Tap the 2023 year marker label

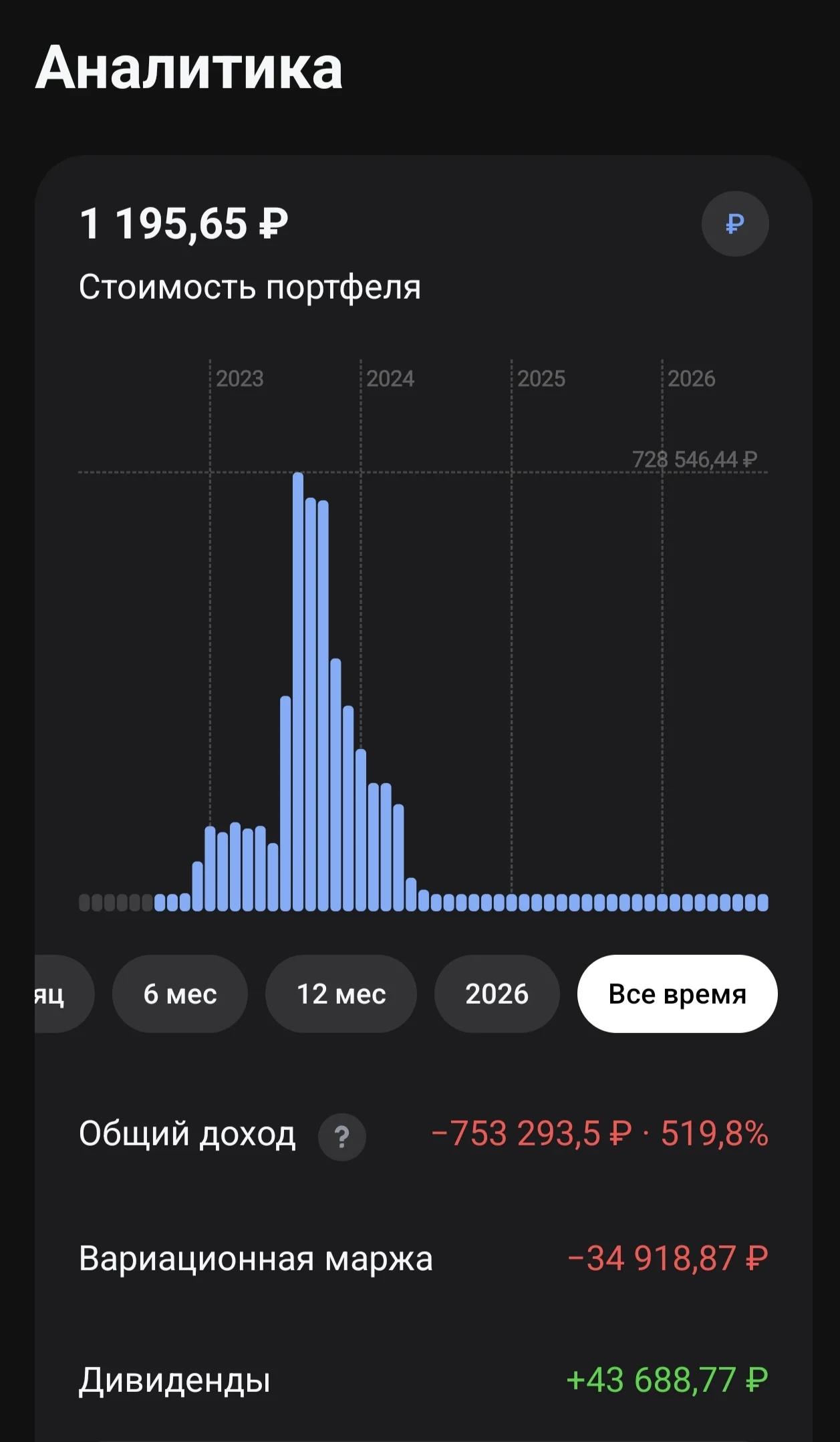click(240, 379)
